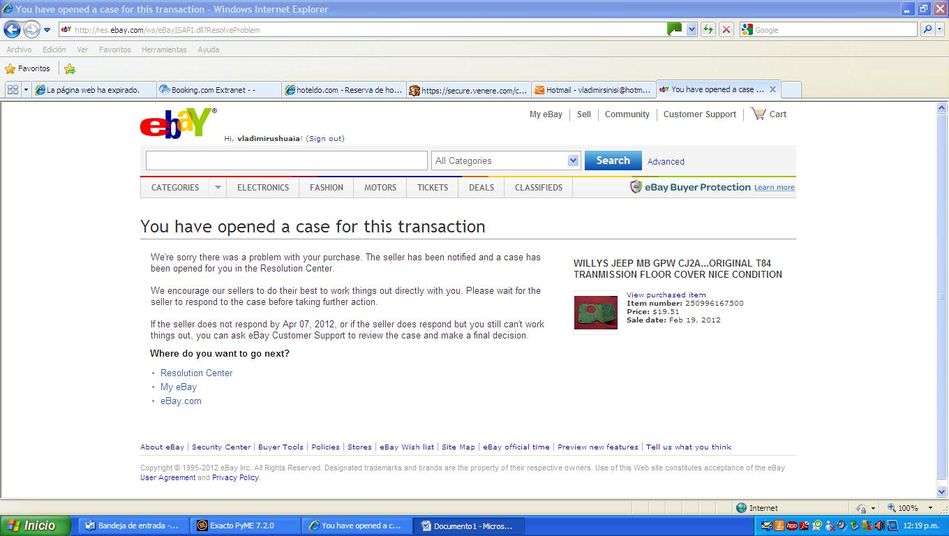Open the tab list dropdown arrow

(x=26, y=90)
